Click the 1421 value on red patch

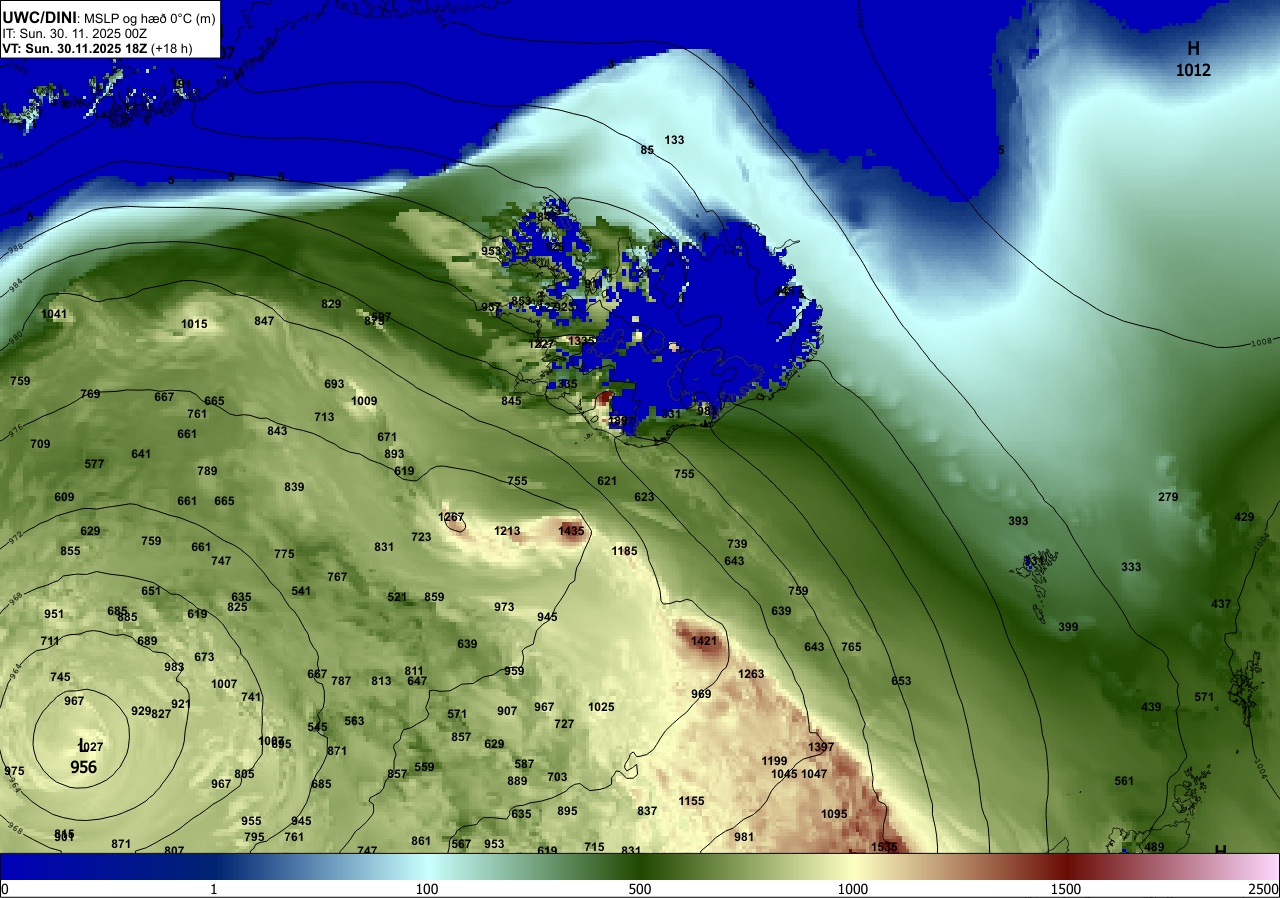705,641
